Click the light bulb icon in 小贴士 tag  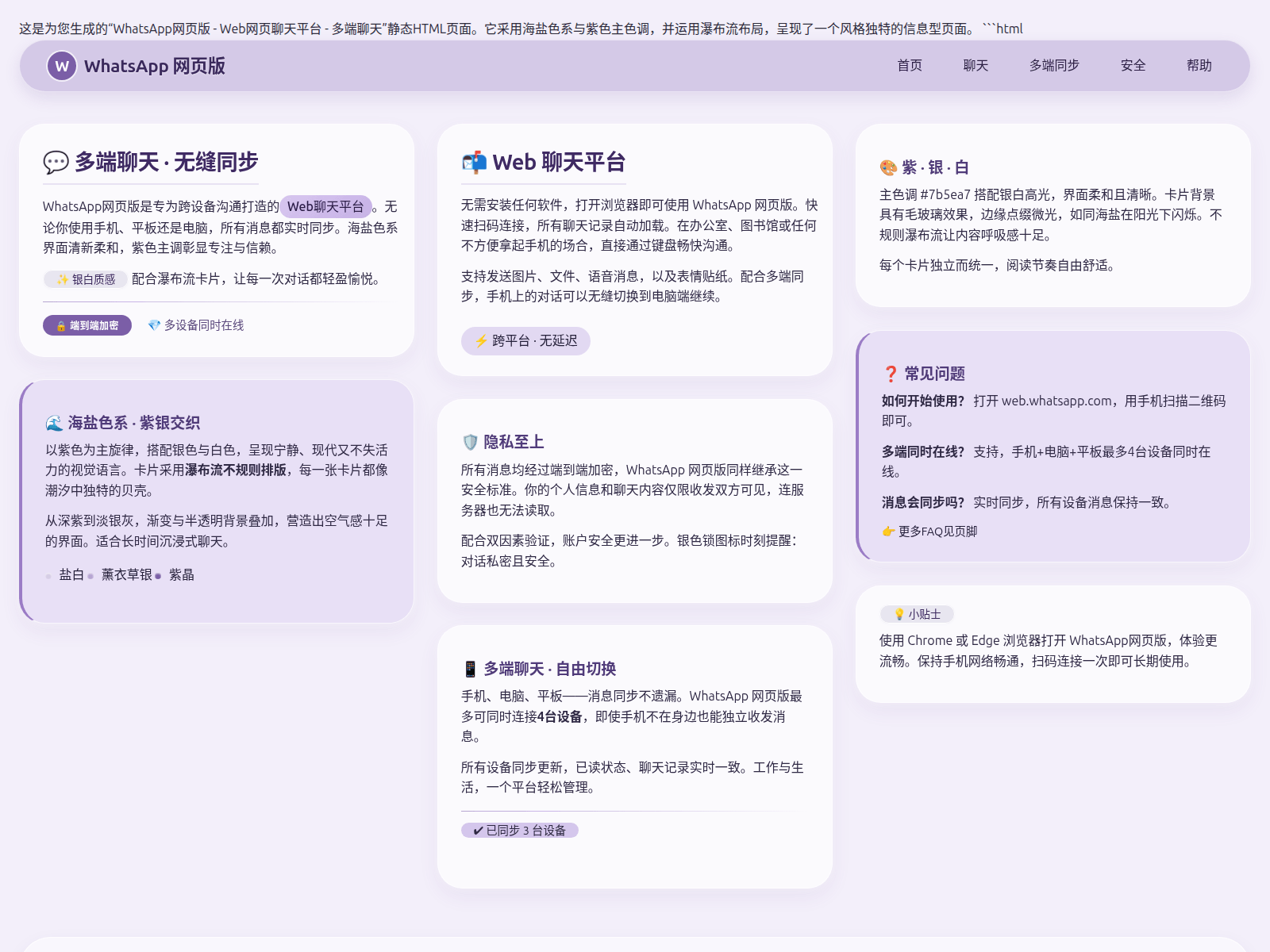(899, 614)
